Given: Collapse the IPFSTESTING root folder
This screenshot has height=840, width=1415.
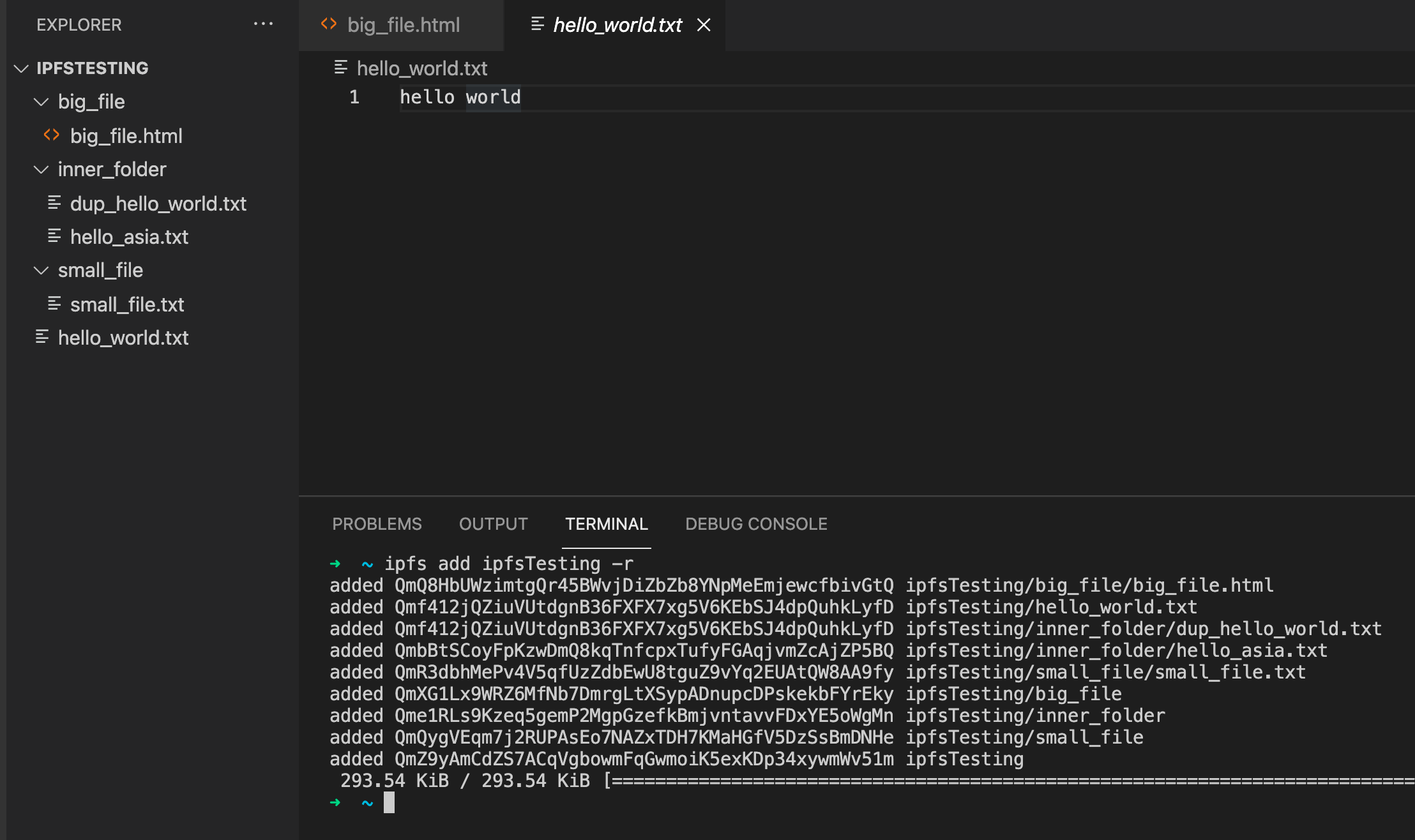Looking at the screenshot, I should point(22,68).
